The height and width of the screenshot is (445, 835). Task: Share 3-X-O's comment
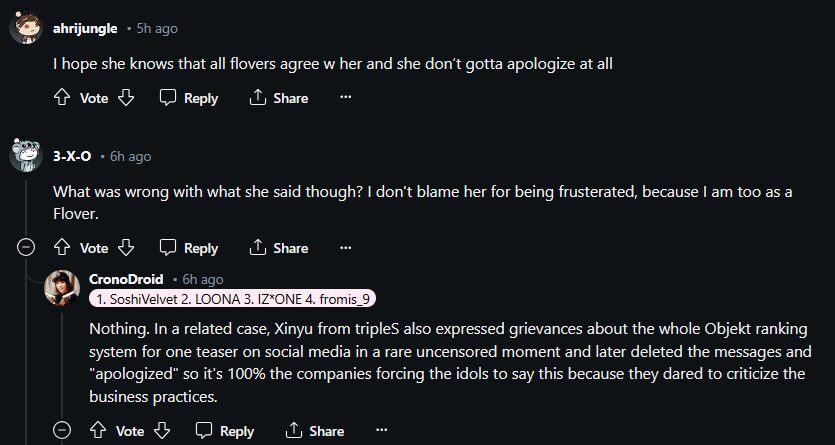(278, 248)
